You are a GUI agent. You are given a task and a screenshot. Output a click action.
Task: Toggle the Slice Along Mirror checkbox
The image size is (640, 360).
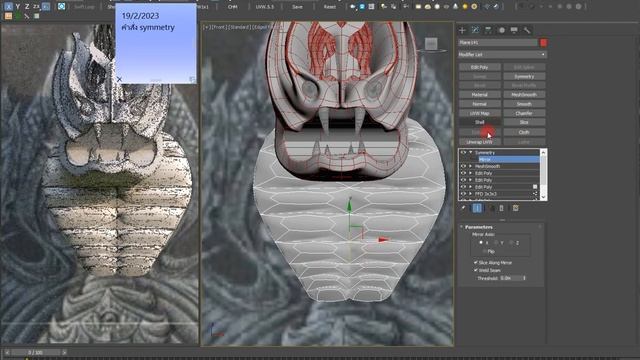click(x=476, y=262)
